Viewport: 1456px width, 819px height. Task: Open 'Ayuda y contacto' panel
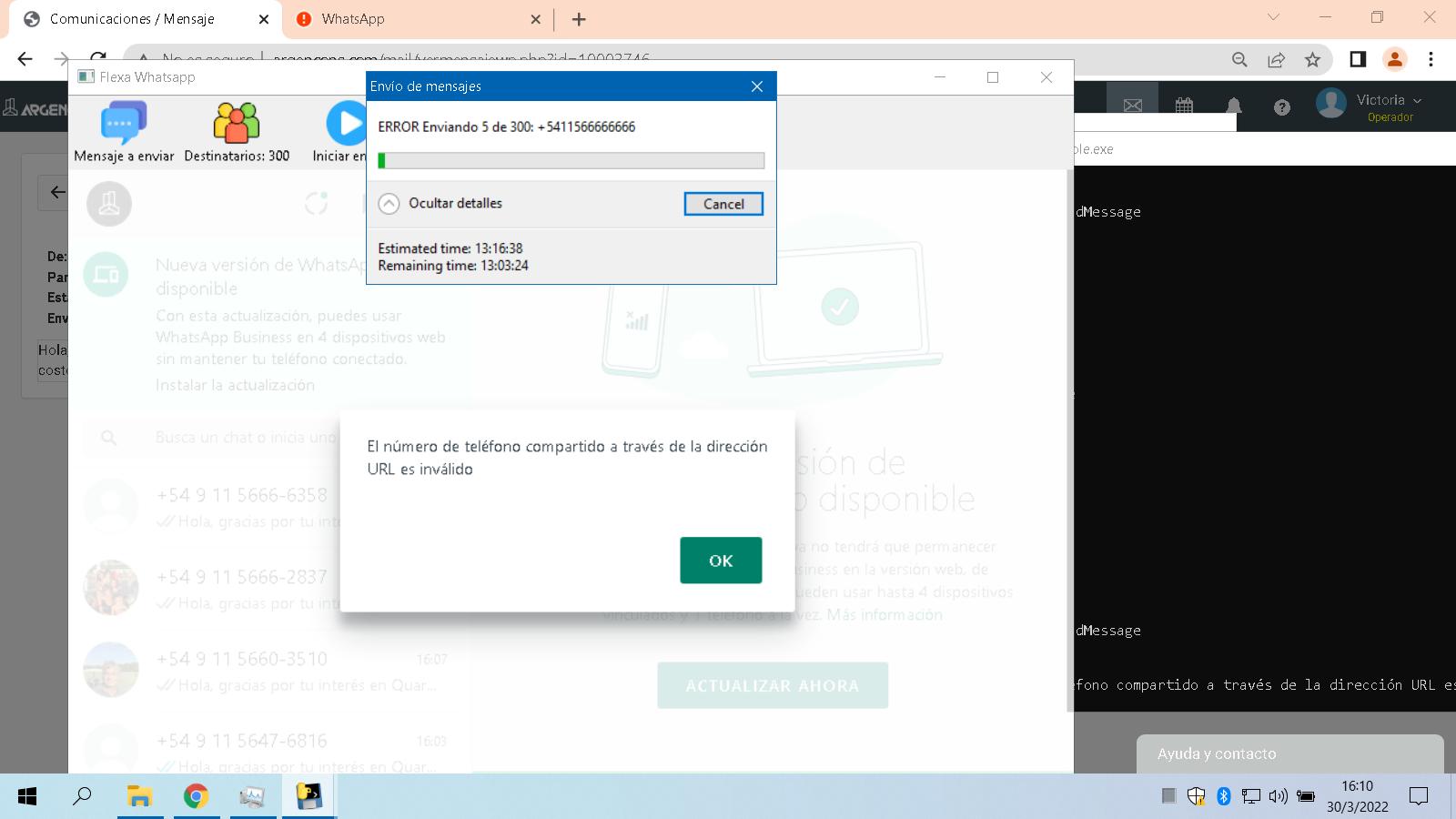click(1290, 753)
